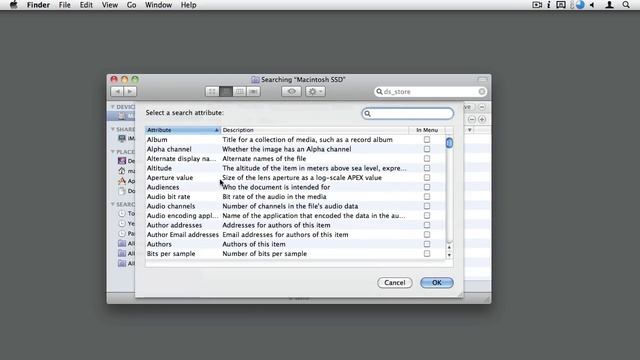Switch Finder to Cover Flow view
The width and height of the screenshot is (640, 360).
(x=253, y=91)
